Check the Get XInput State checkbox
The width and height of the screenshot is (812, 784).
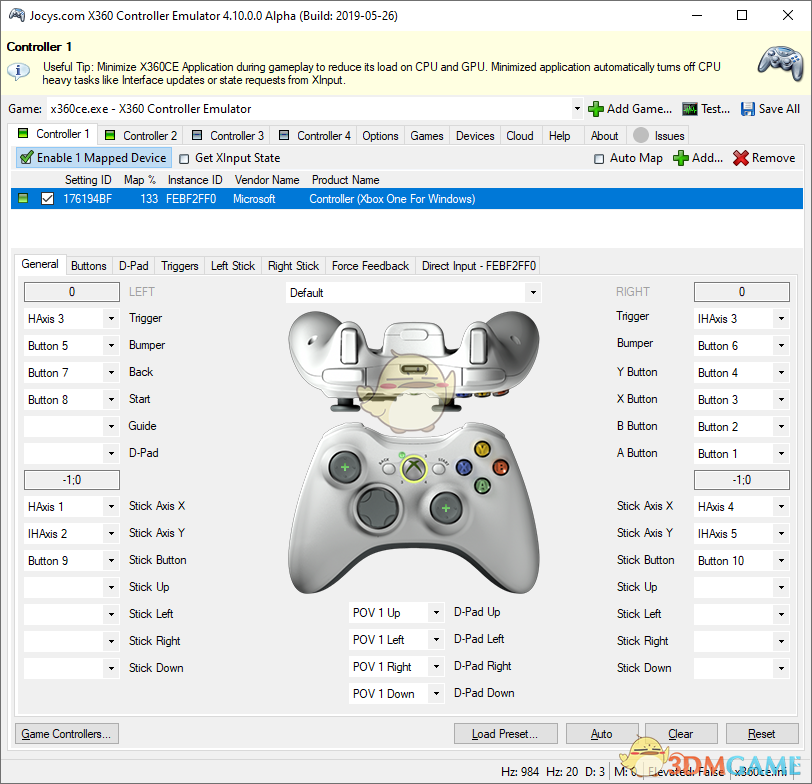[x=184, y=158]
